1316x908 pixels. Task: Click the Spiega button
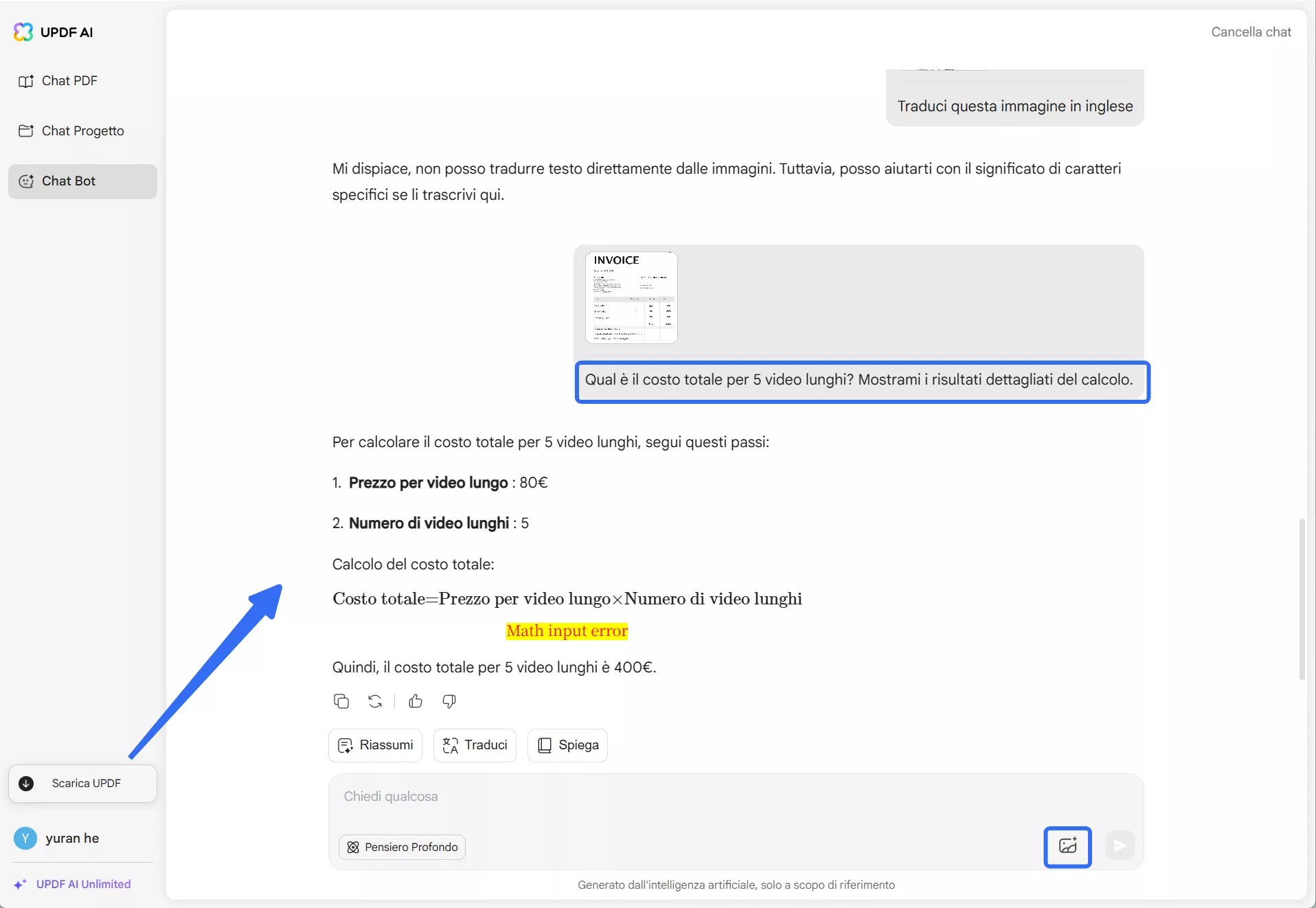(x=567, y=745)
